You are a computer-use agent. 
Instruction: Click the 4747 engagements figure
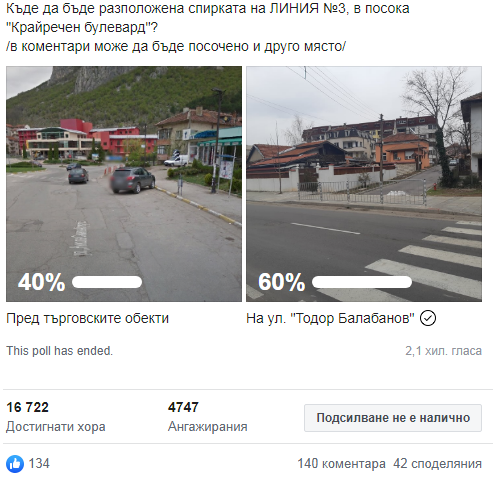[183, 407]
